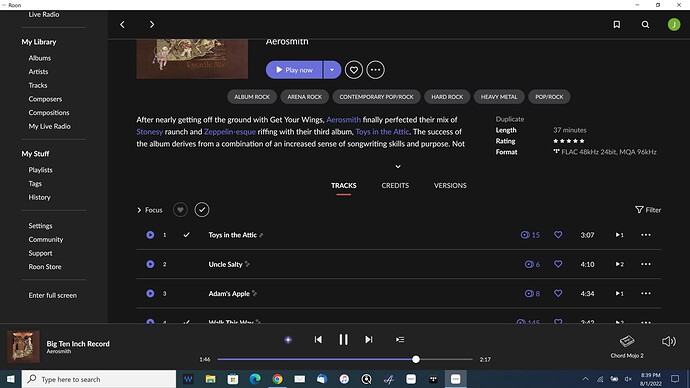Skip to previous track

click(x=318, y=340)
